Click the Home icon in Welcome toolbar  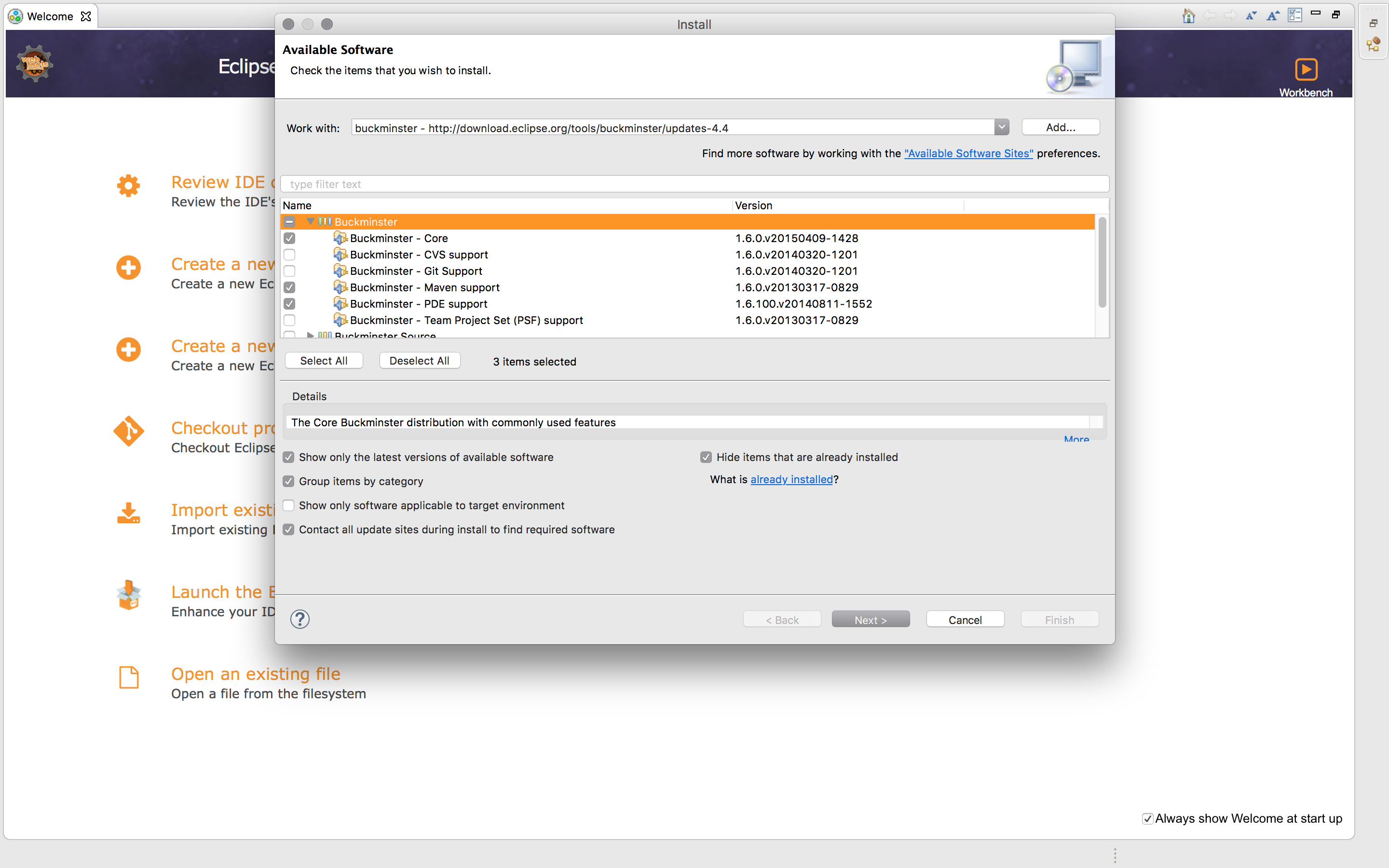1188,15
